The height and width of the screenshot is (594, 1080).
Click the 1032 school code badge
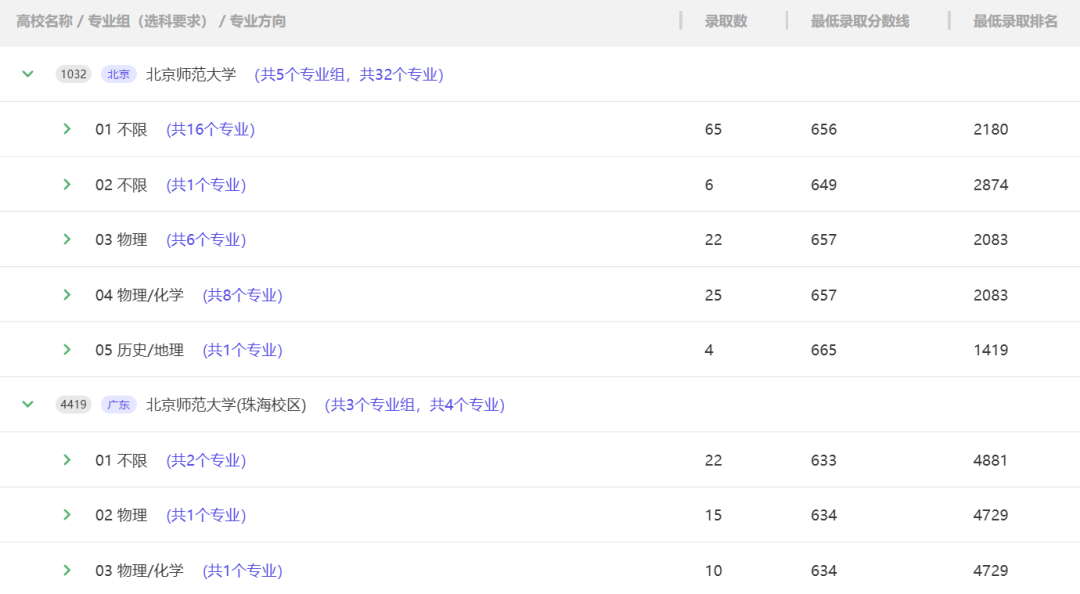tap(73, 74)
